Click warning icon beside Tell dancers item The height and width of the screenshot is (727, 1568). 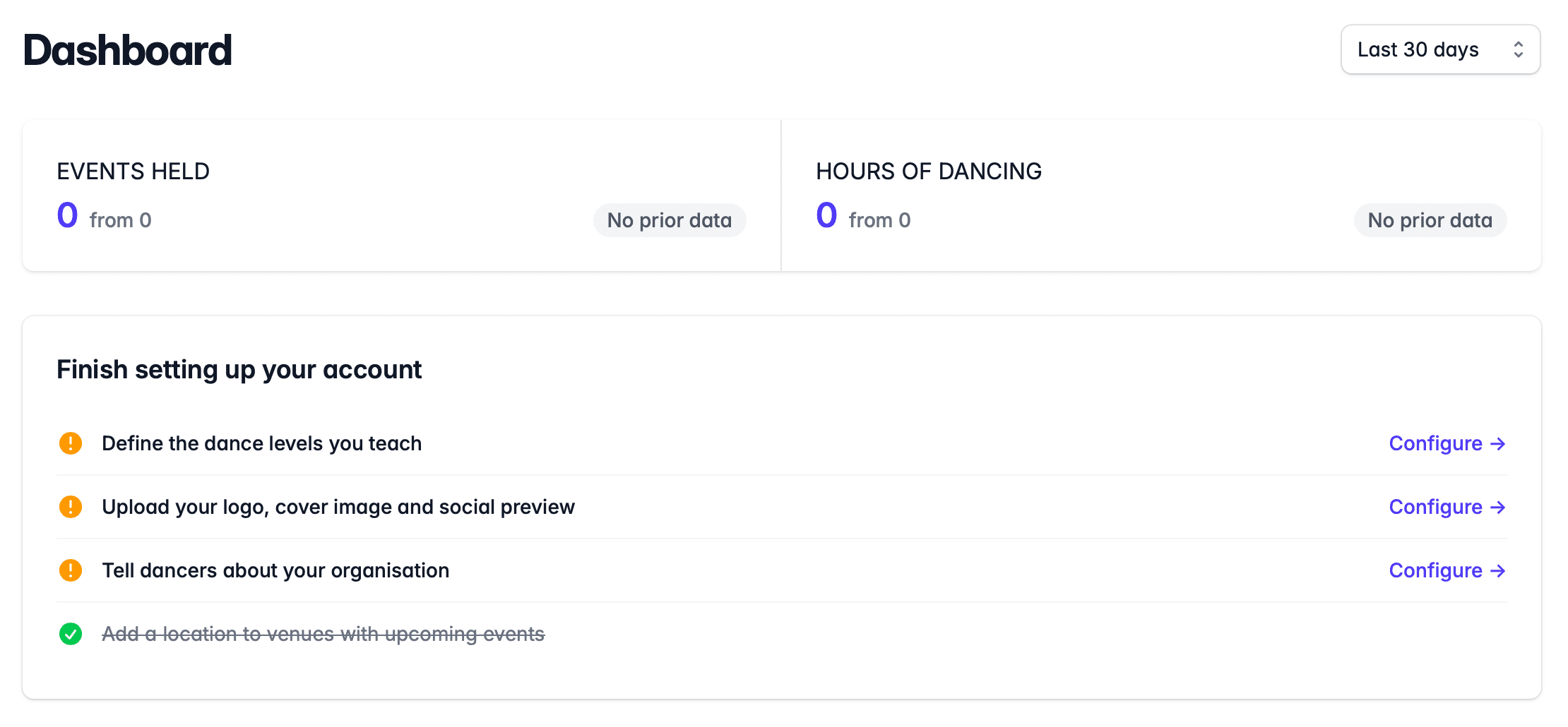71,570
